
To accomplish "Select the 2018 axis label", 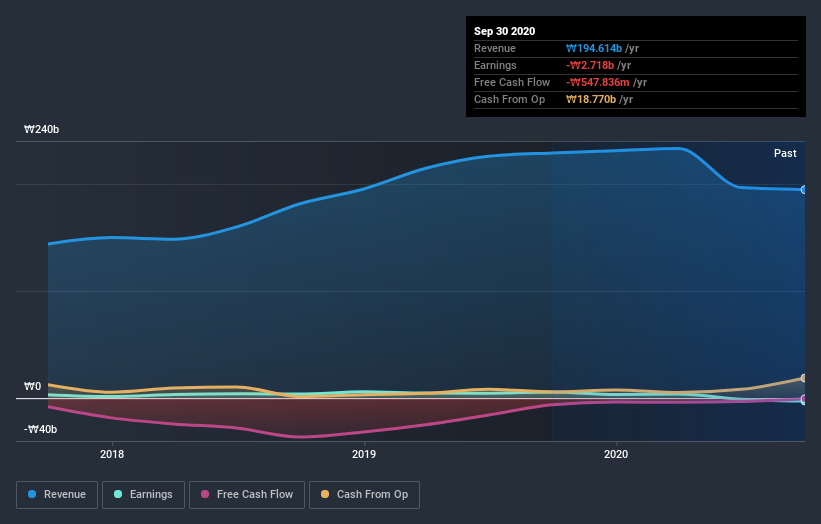I will [x=112, y=454].
